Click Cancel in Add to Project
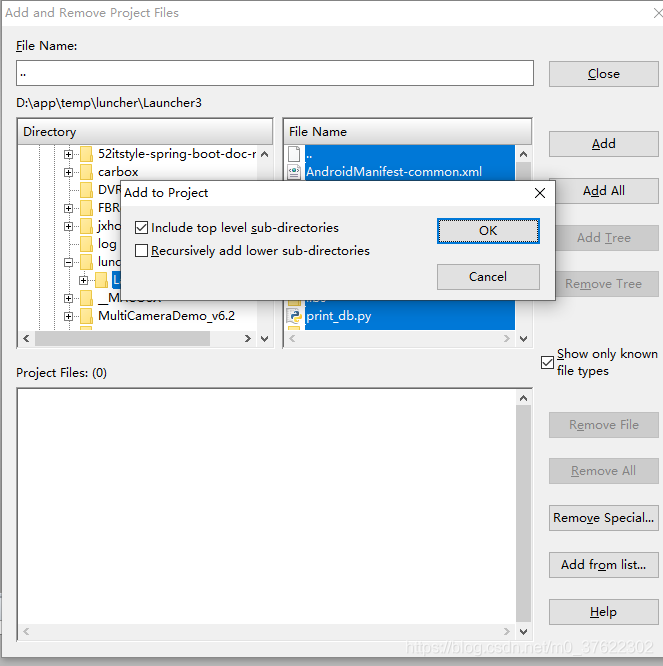 pyautogui.click(x=488, y=277)
